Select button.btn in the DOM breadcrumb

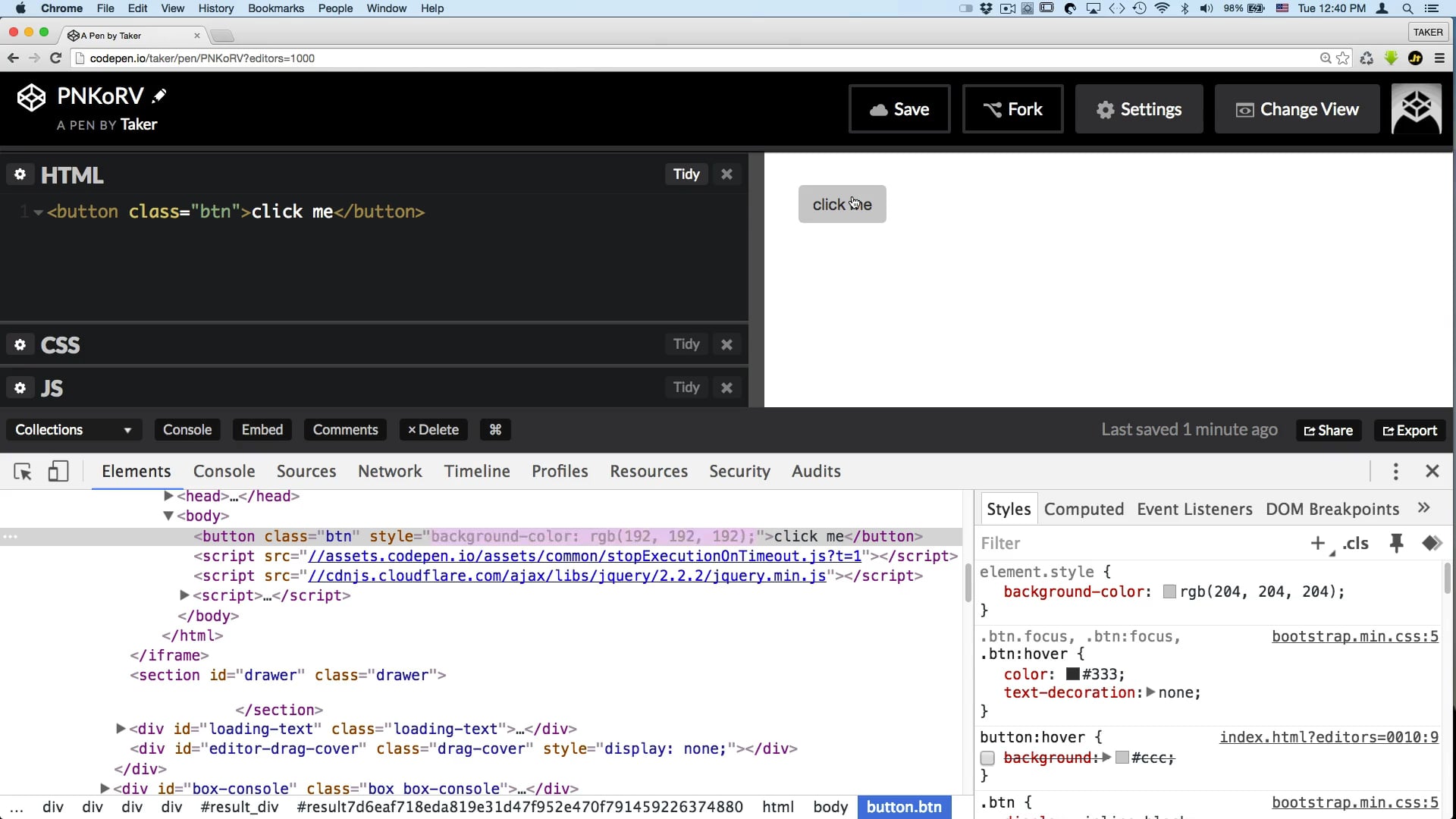[x=904, y=807]
